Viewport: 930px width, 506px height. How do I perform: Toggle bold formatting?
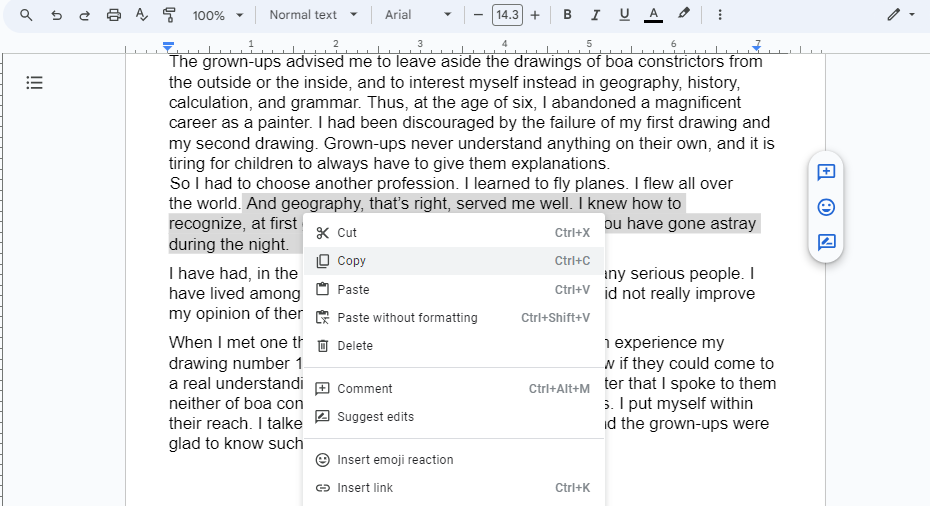[x=567, y=15]
